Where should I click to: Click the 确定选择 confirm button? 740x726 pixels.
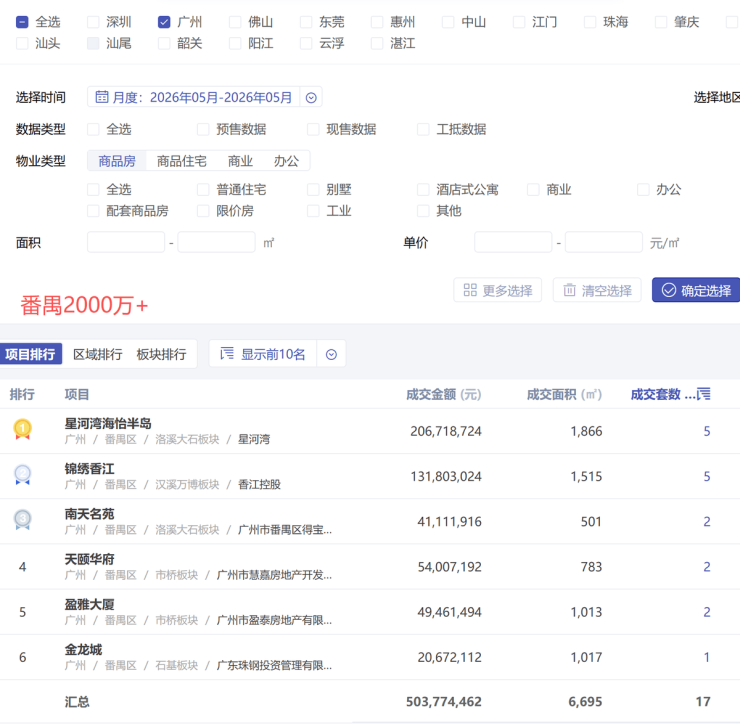click(696, 290)
